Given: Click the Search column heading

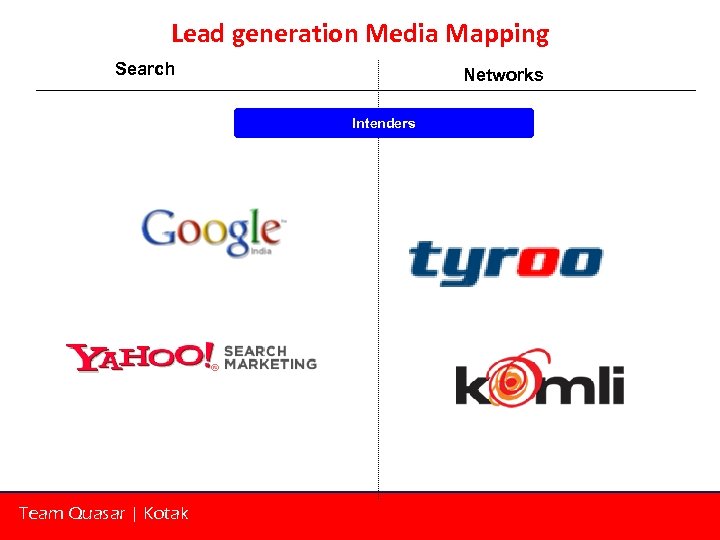Looking at the screenshot, I should [x=145, y=69].
